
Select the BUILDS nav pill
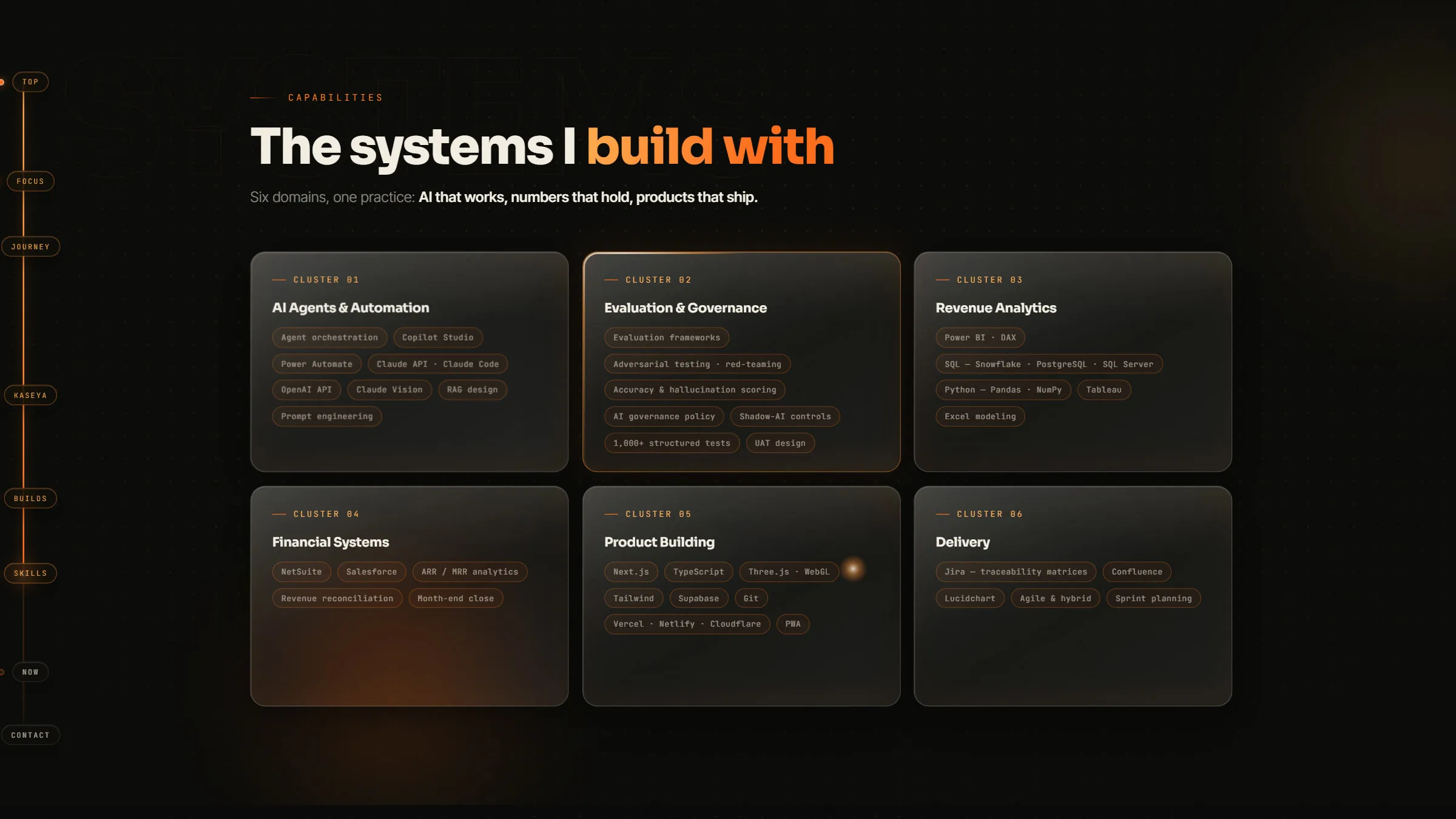[x=30, y=499]
